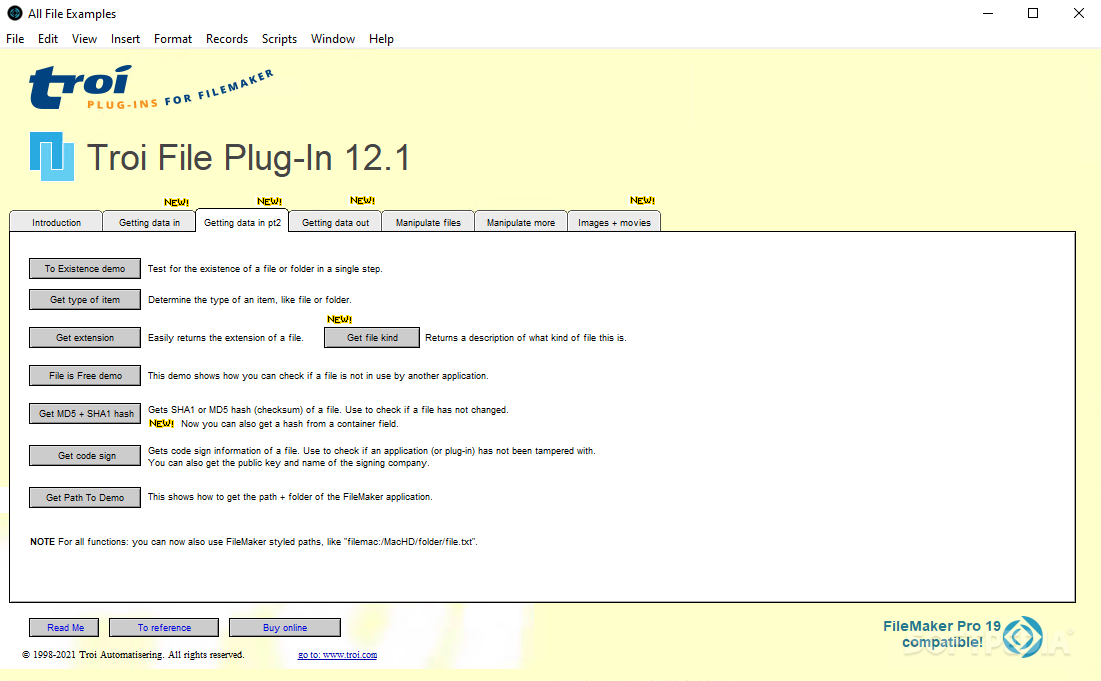Click the app icon in the title bar

(x=14, y=13)
